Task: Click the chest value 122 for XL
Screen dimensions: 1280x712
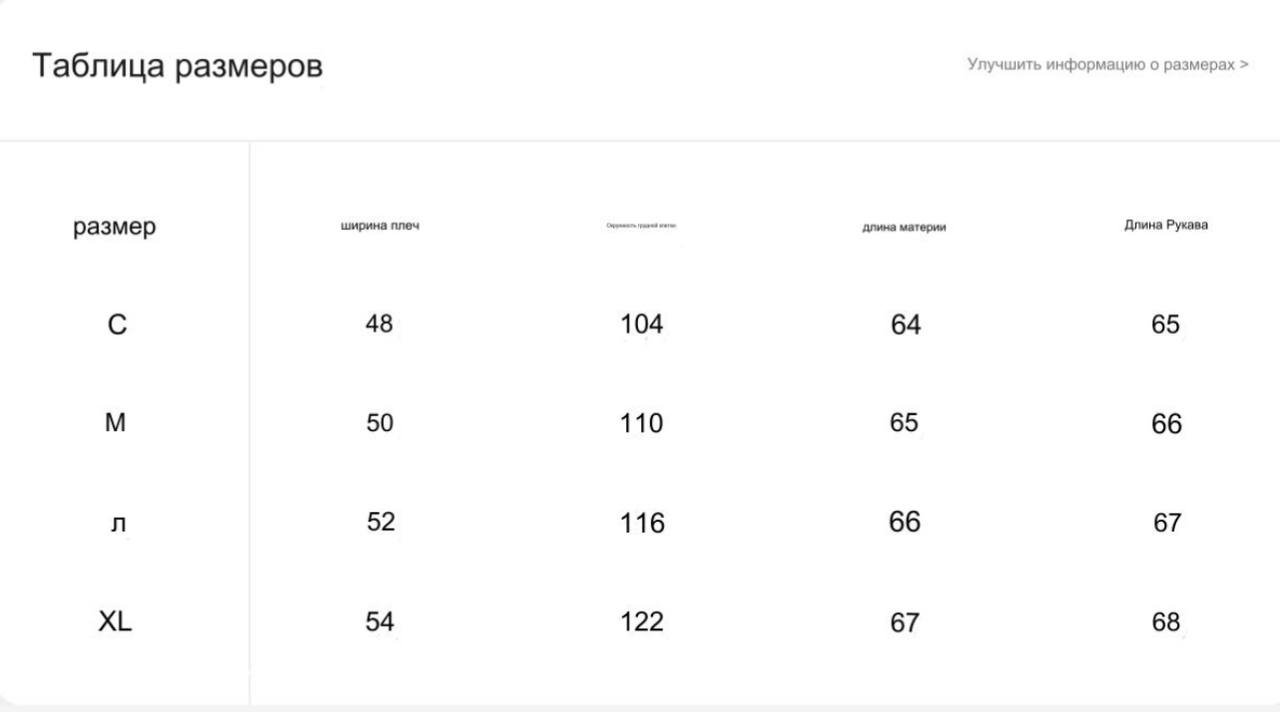Action: point(641,621)
